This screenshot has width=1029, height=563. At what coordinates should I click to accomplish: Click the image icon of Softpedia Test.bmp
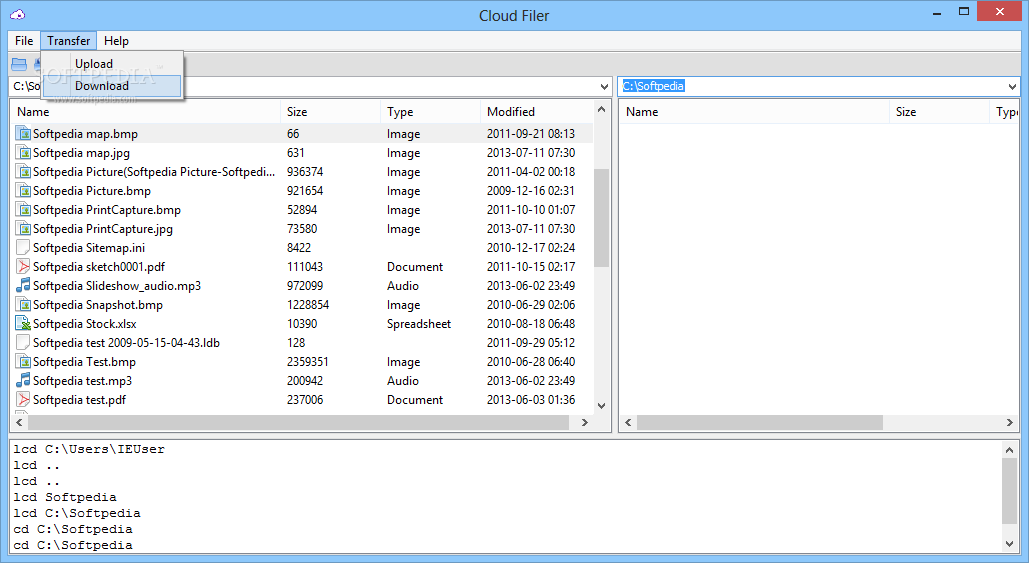[23, 362]
